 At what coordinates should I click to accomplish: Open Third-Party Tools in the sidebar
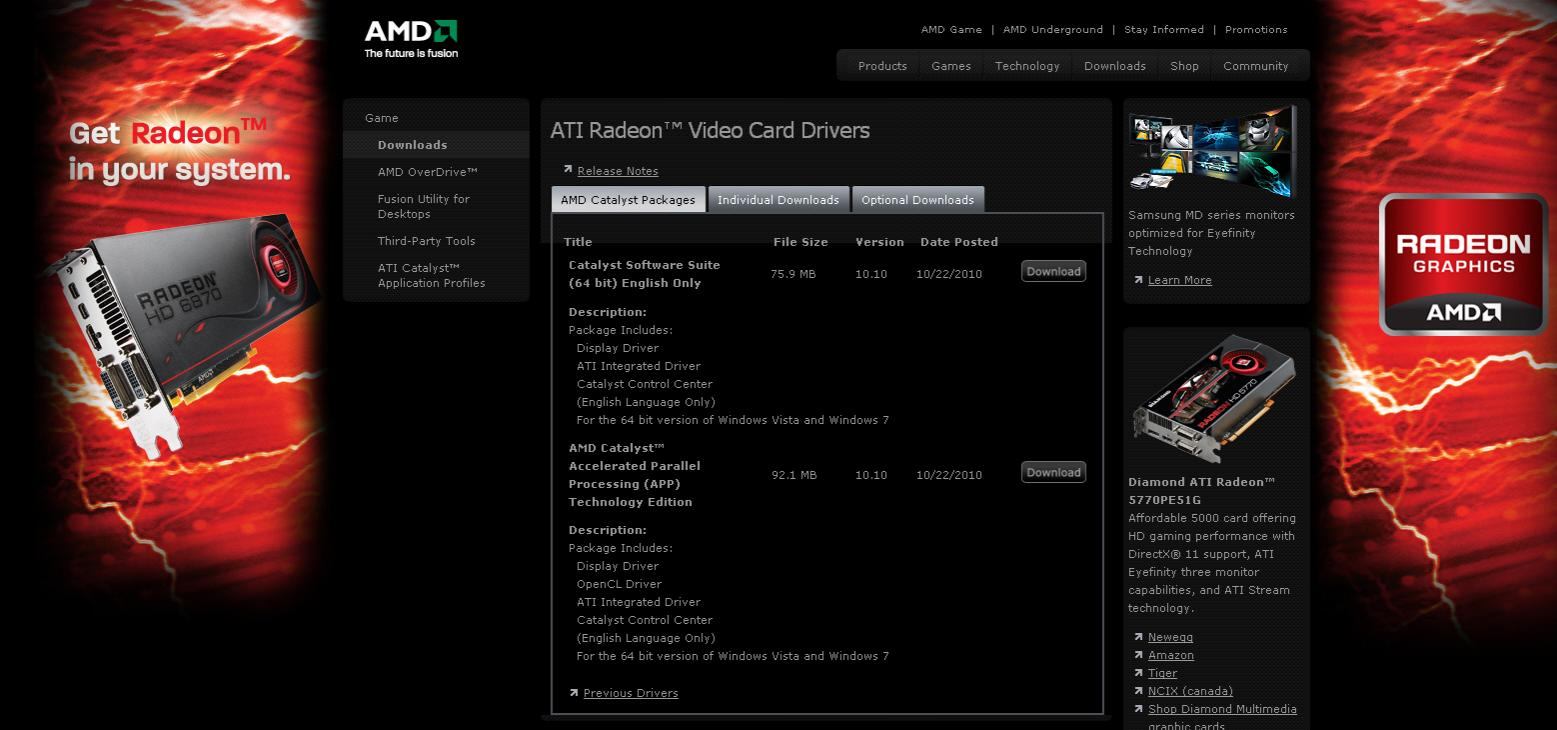(x=426, y=241)
